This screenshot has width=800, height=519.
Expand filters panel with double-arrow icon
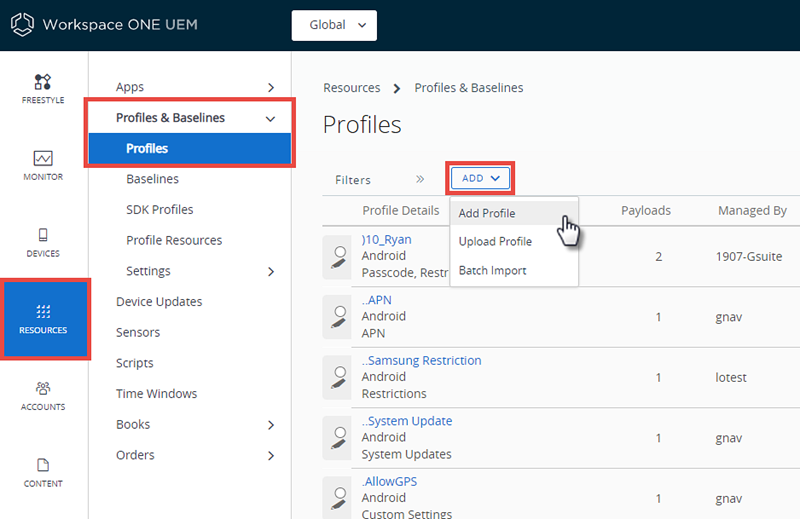point(420,179)
